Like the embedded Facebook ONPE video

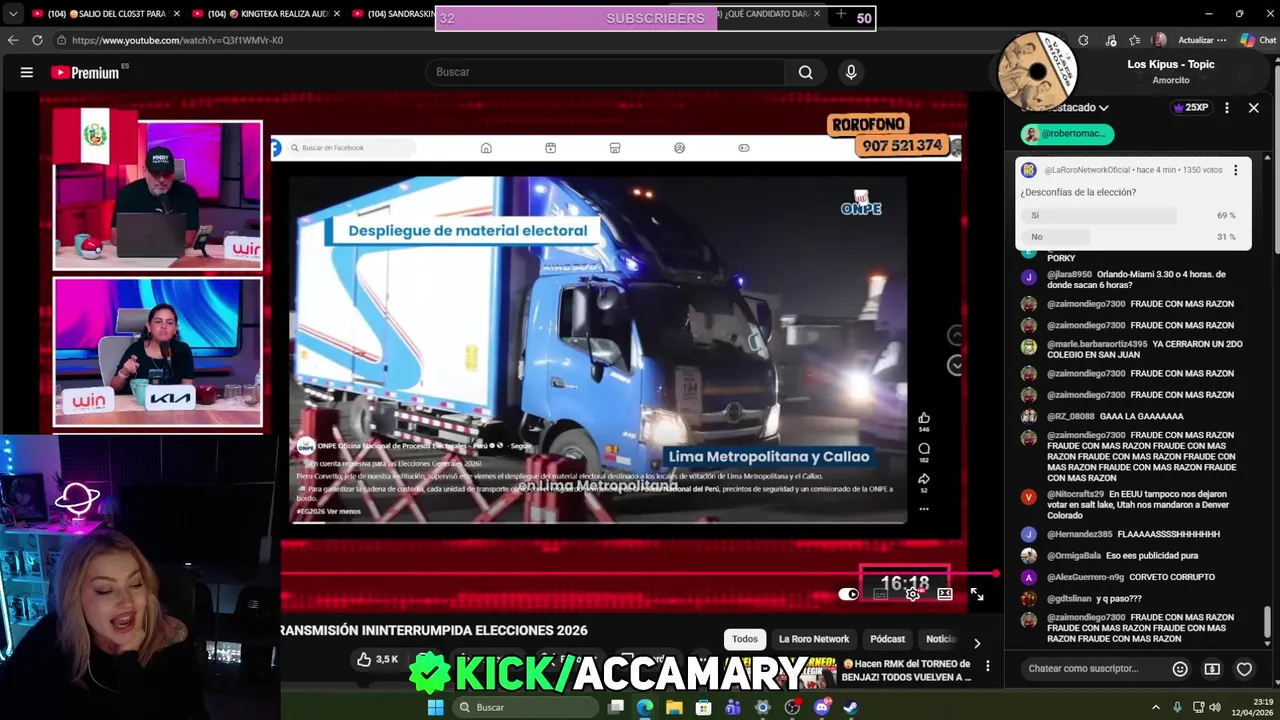[x=924, y=418]
